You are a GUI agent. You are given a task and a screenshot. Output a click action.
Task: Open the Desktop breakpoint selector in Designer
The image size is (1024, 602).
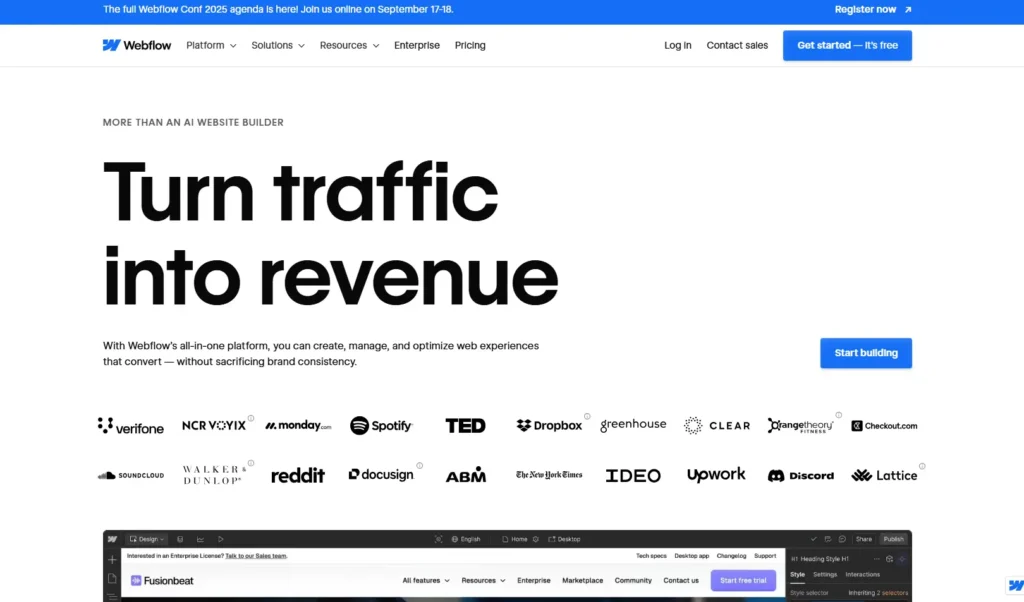click(x=564, y=539)
